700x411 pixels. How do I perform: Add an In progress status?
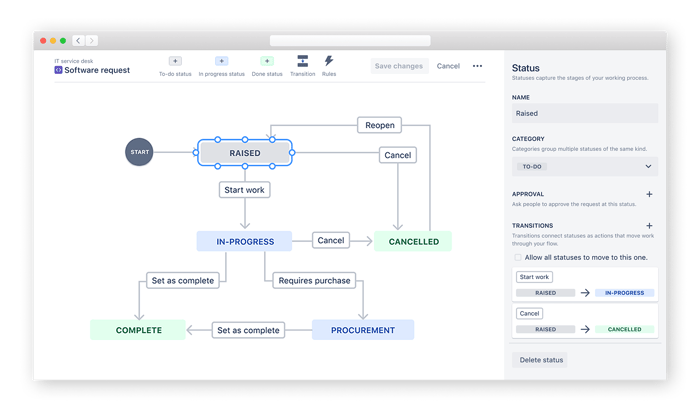click(x=221, y=61)
